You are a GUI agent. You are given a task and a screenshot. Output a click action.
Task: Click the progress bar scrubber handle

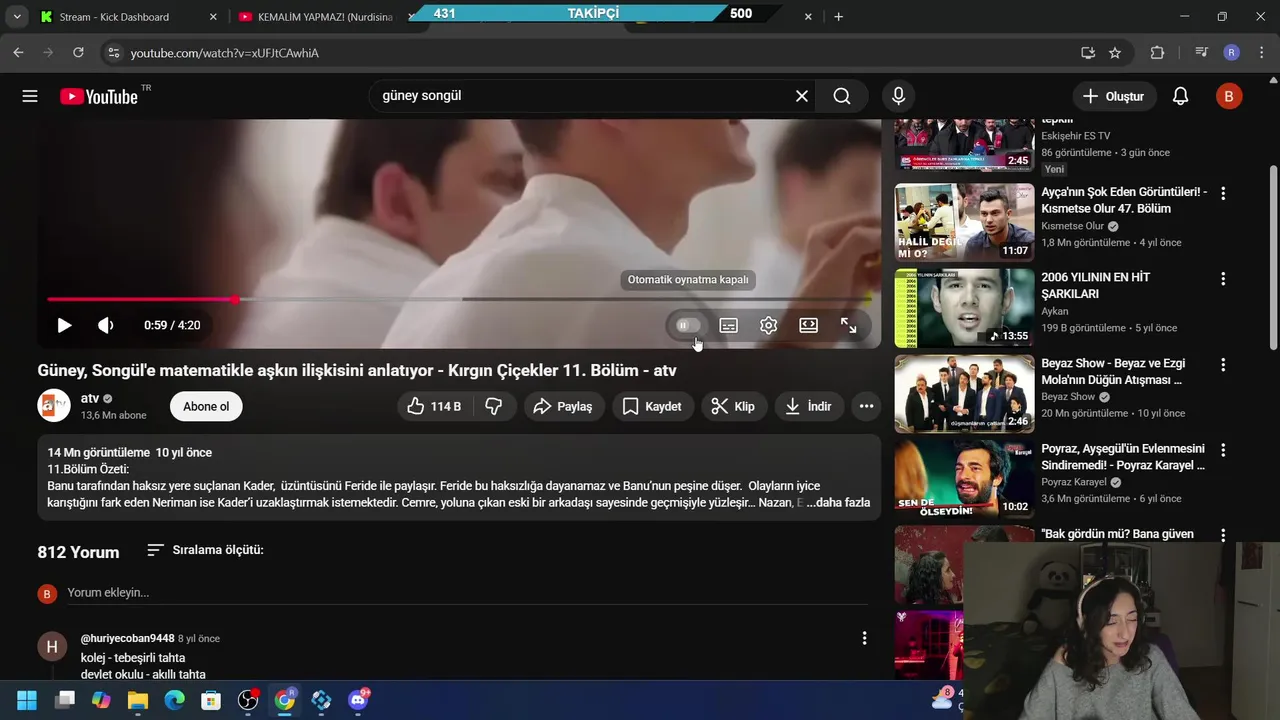[235, 299]
